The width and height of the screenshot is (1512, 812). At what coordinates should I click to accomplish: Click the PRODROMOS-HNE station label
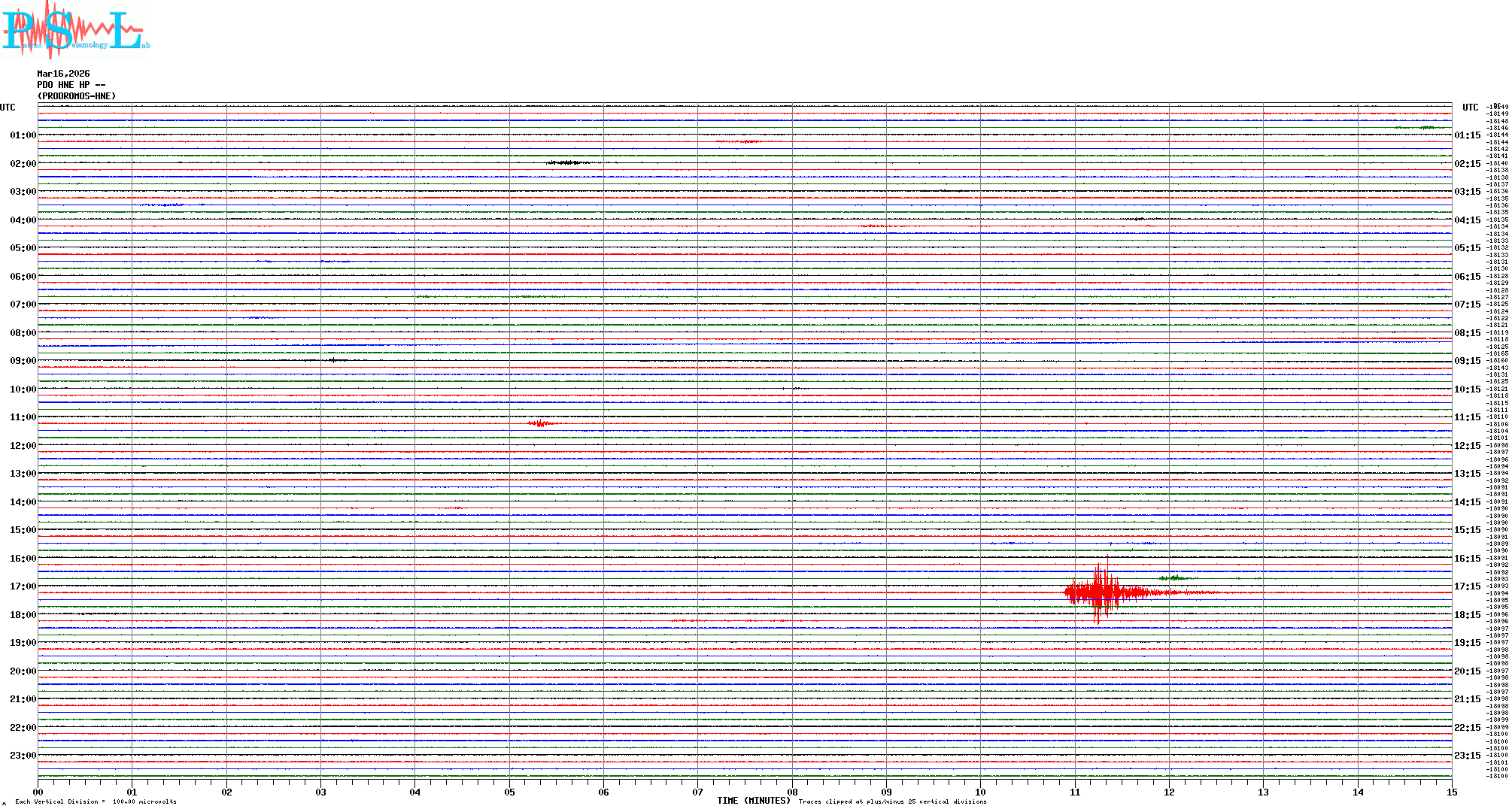[x=77, y=96]
